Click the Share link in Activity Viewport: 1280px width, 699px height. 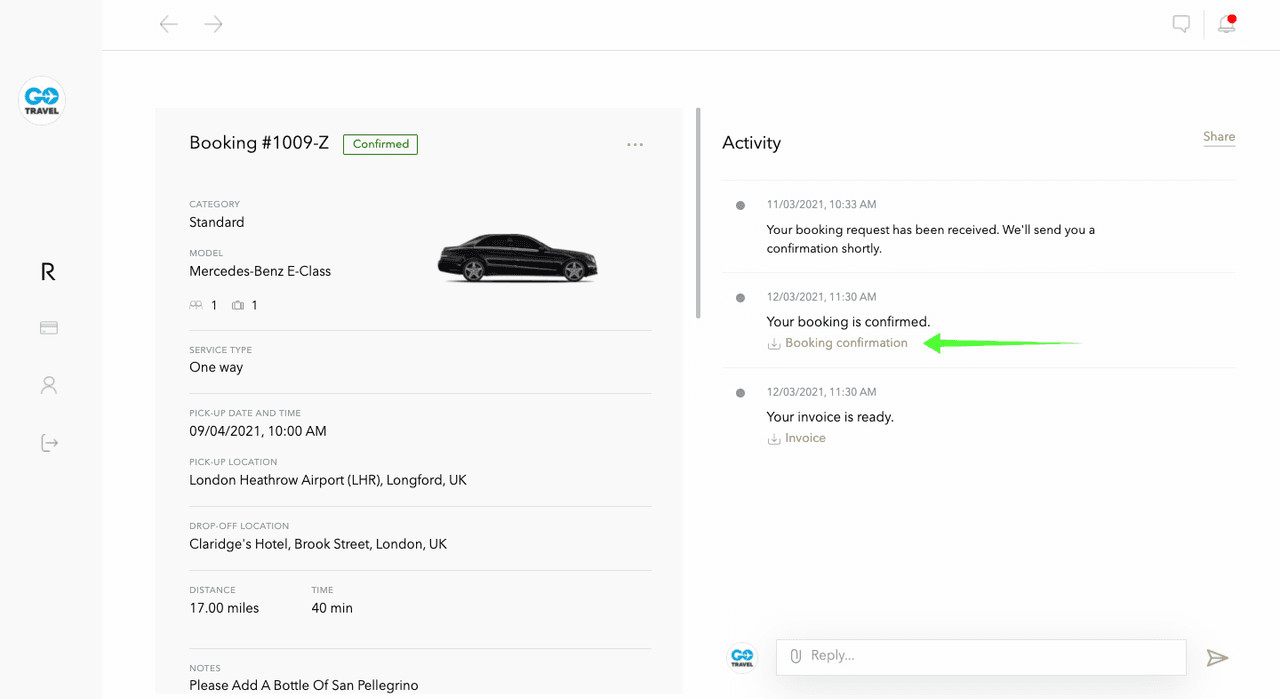coord(1219,137)
